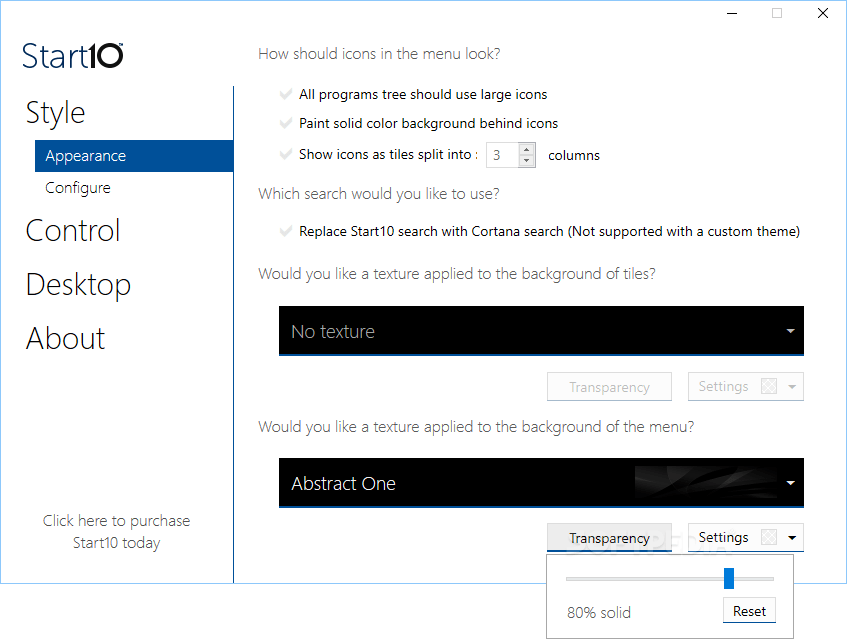The image size is (847, 639).
Task: Click the transparency slider handle
Action: click(729, 578)
